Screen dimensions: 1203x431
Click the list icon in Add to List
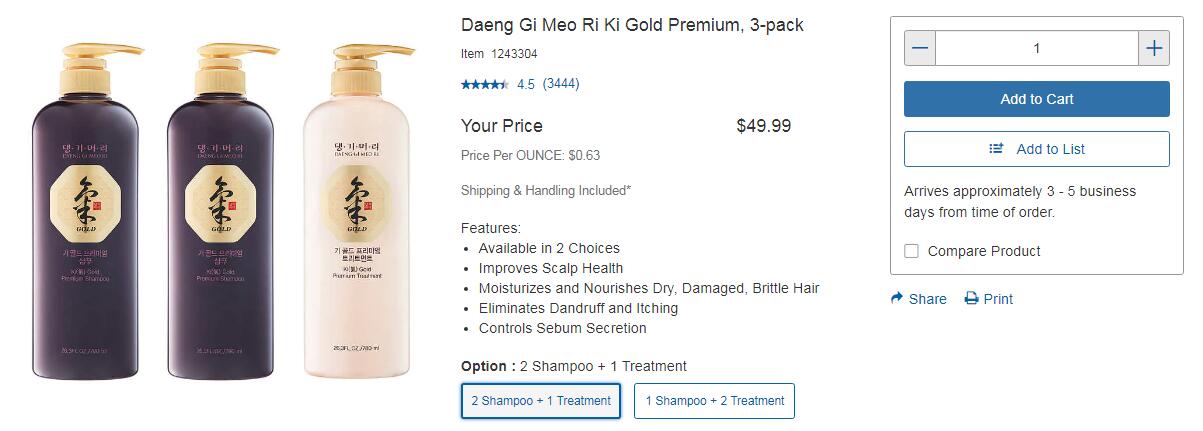[x=996, y=149]
